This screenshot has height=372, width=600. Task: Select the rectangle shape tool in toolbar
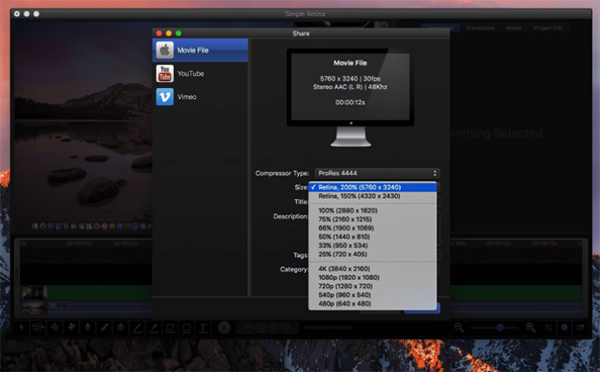[170, 328]
